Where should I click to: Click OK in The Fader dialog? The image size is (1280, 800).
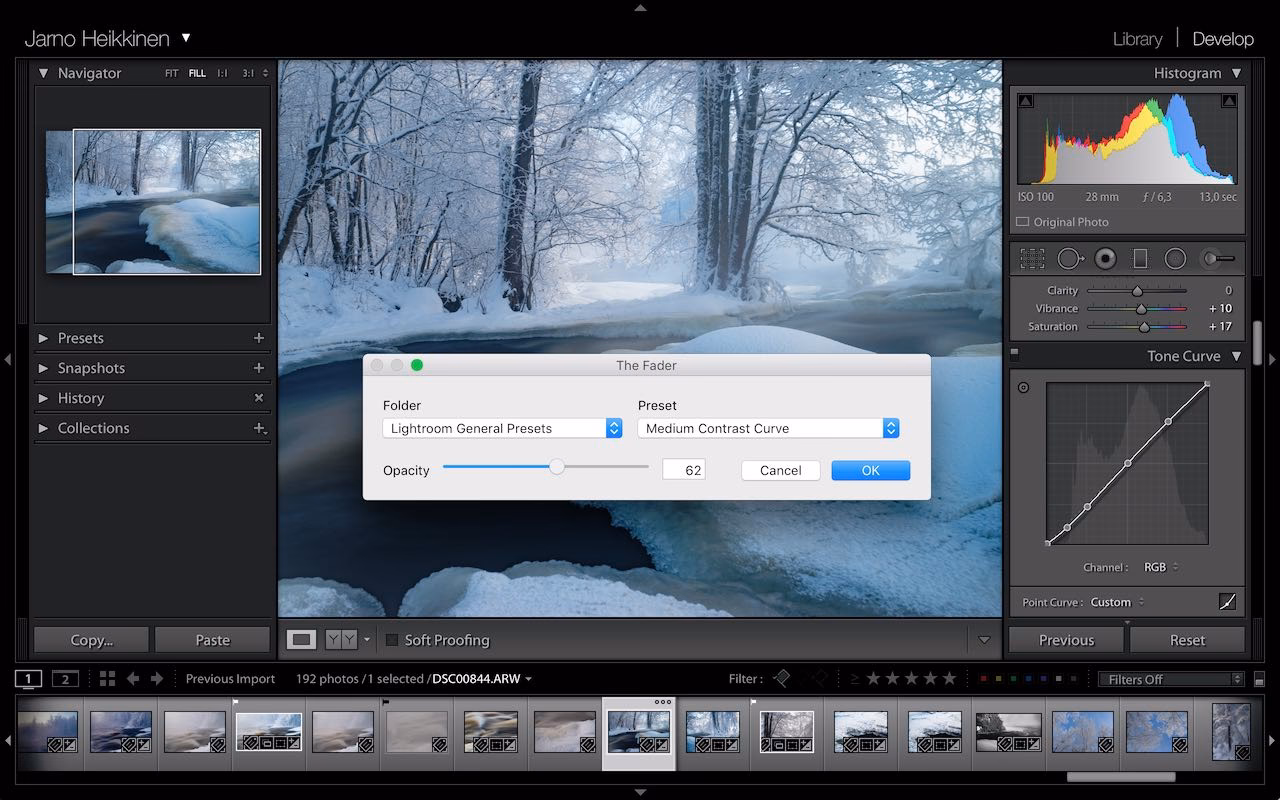pyautogui.click(x=870, y=470)
